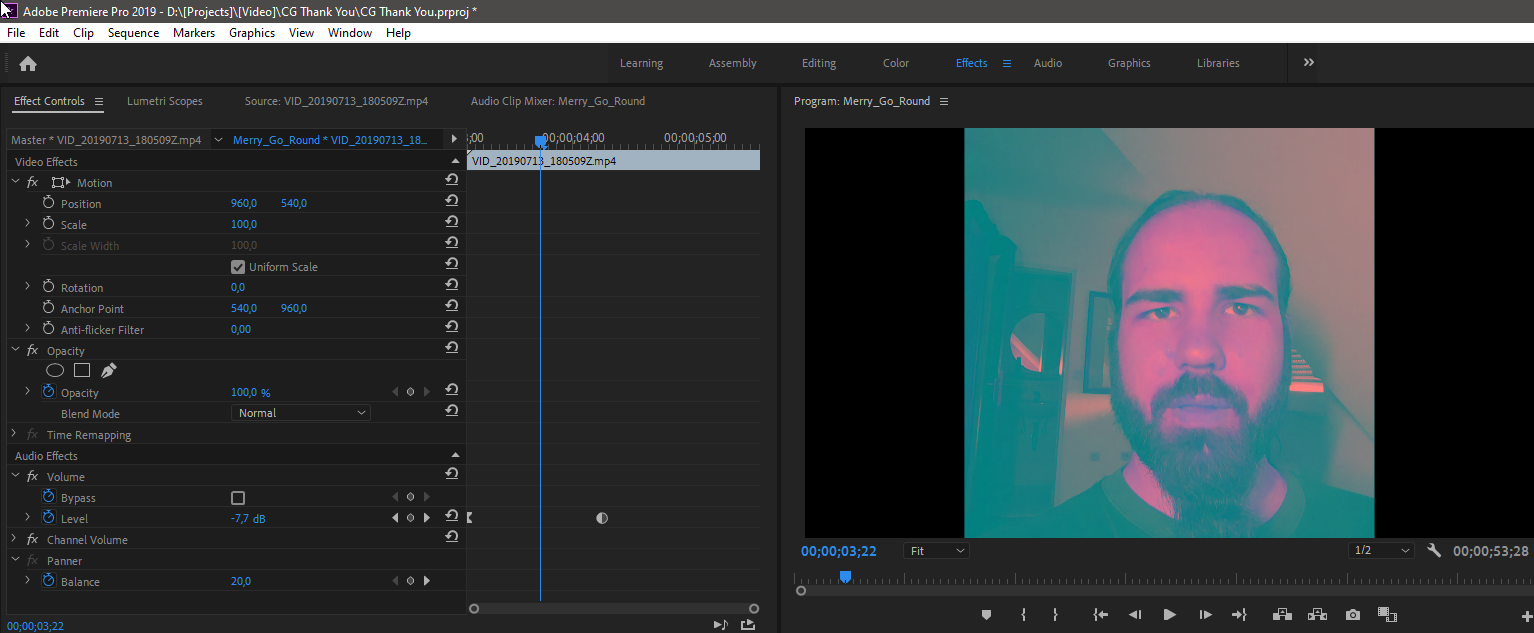
Task: Reset the Motion effect
Action: click(x=452, y=180)
